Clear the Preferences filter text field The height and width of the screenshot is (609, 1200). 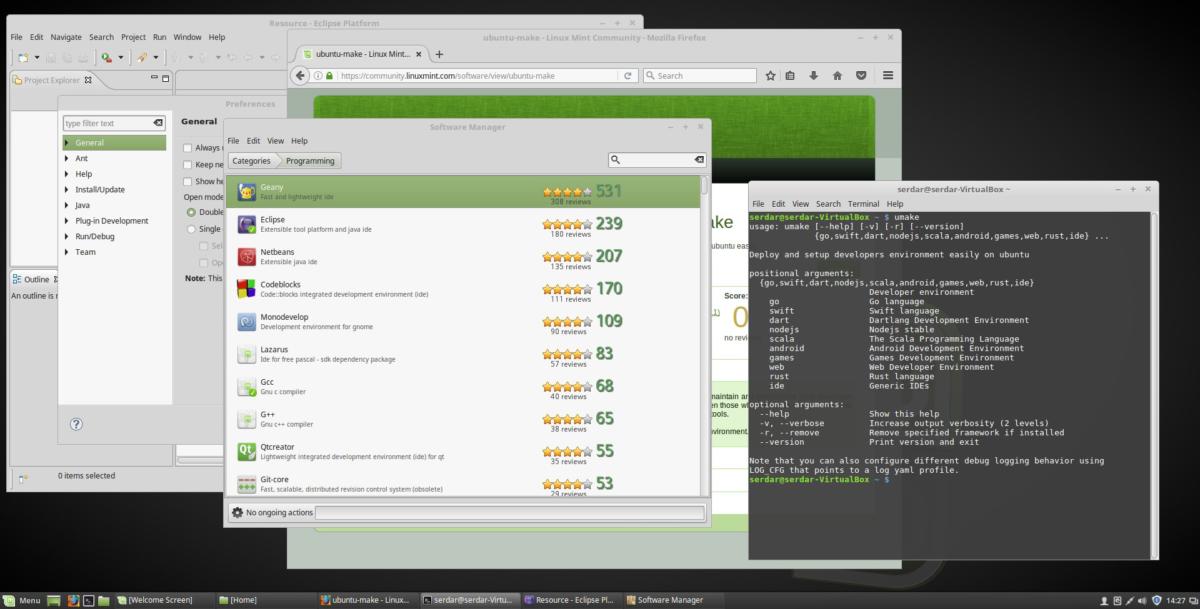tap(158, 123)
